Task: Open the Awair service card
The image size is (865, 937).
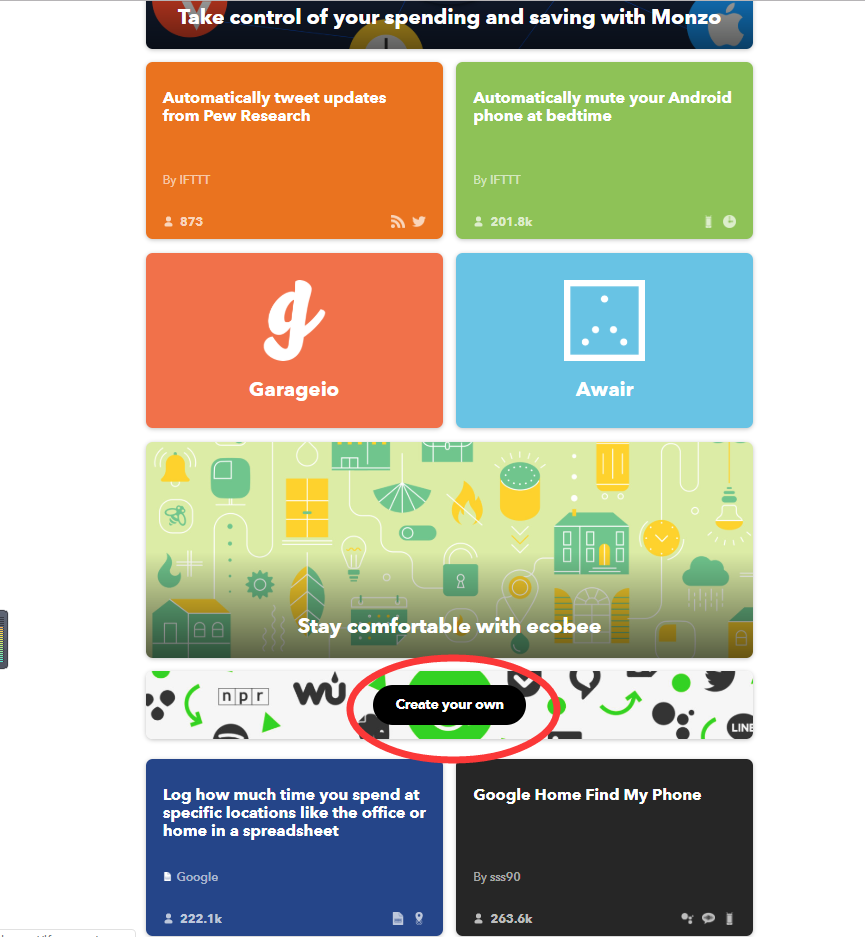Action: (604, 341)
